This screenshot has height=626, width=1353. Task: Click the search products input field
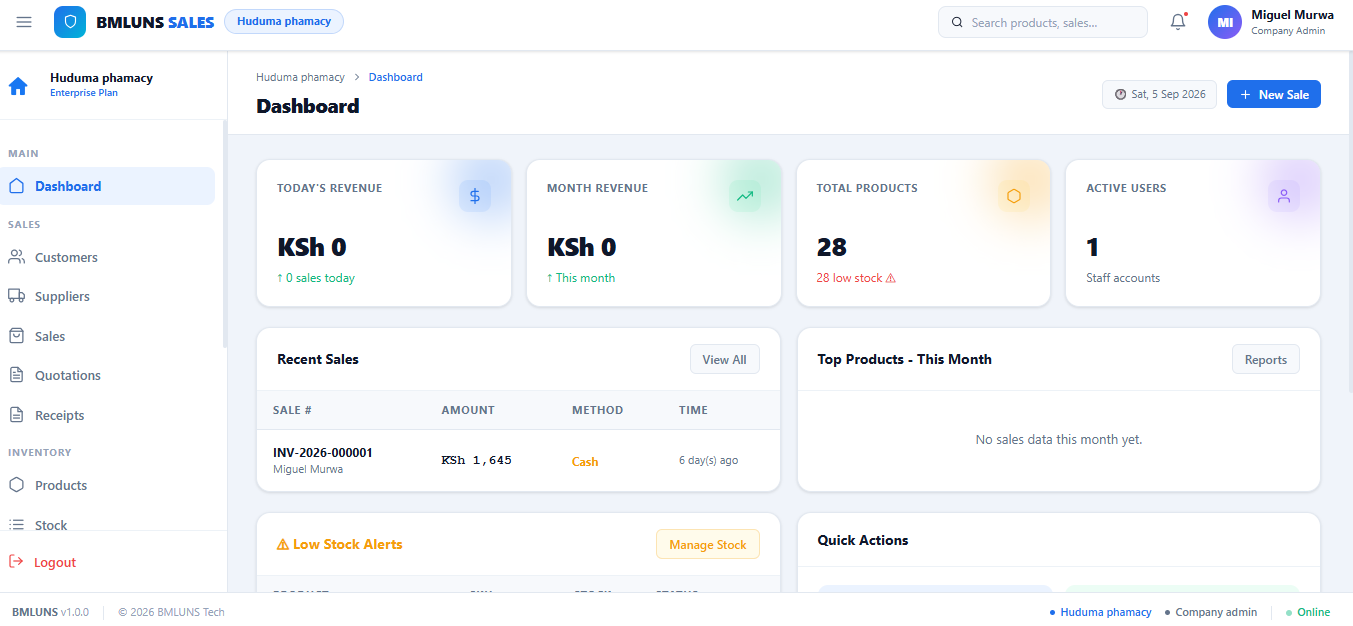point(1043,22)
